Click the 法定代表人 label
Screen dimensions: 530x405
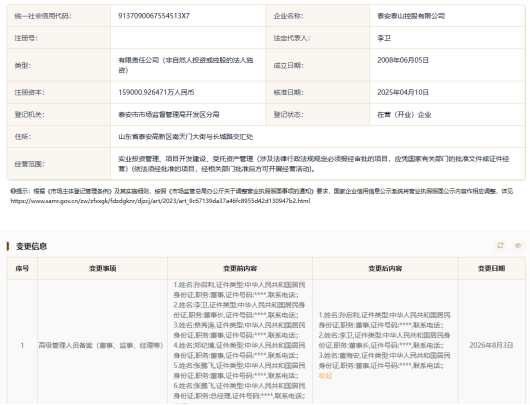pos(292,38)
